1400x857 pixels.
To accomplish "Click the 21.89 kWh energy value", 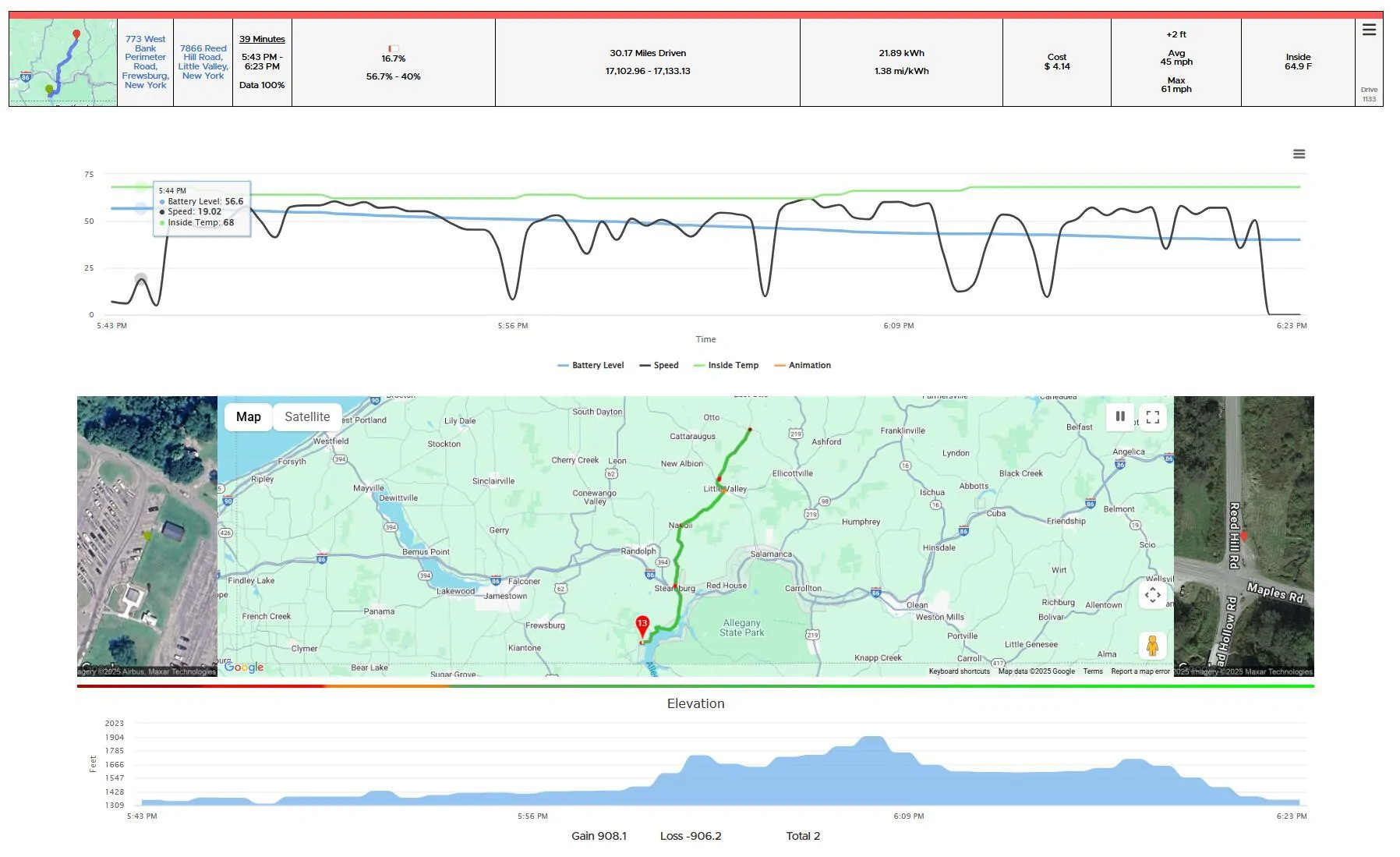I will click(x=901, y=53).
